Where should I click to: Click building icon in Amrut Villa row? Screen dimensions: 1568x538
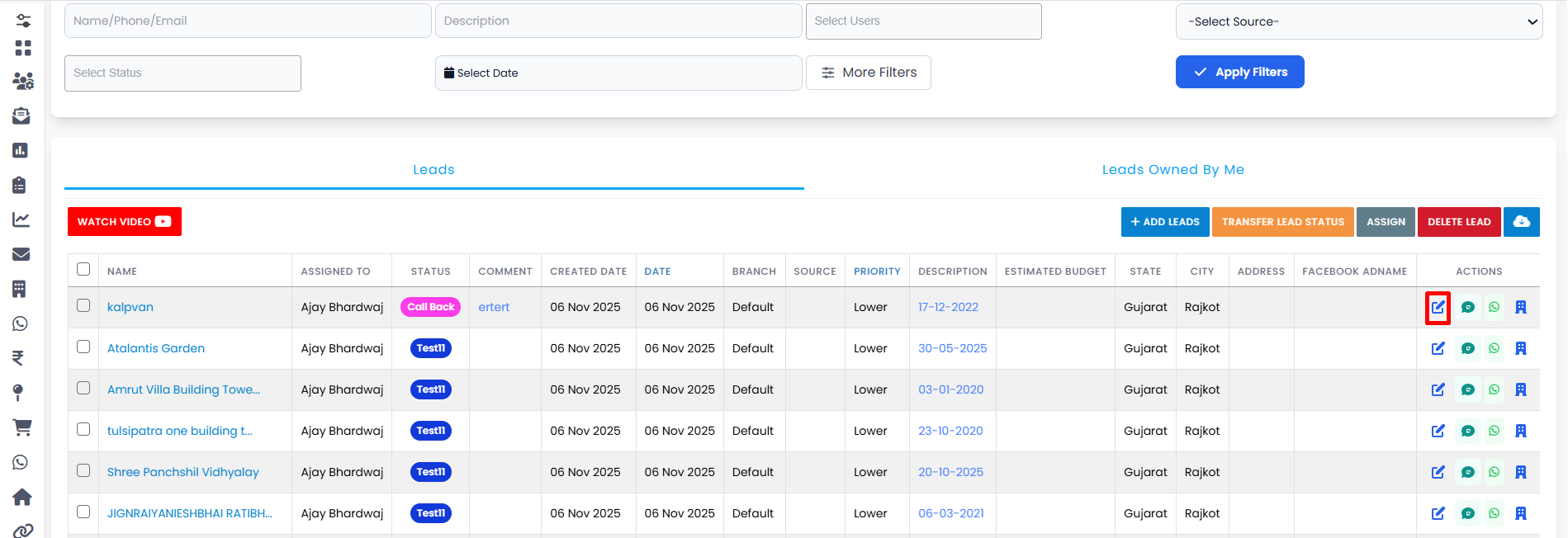click(1520, 389)
